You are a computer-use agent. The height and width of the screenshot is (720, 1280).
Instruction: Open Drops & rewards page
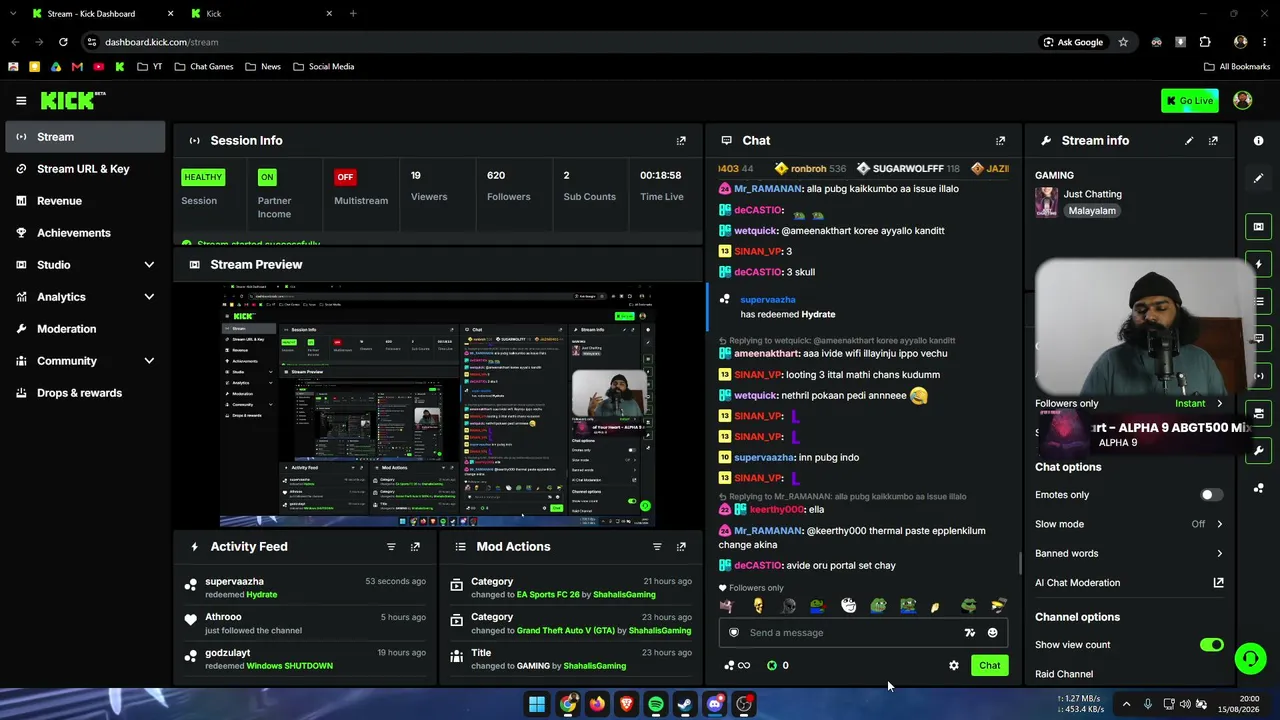(85, 393)
